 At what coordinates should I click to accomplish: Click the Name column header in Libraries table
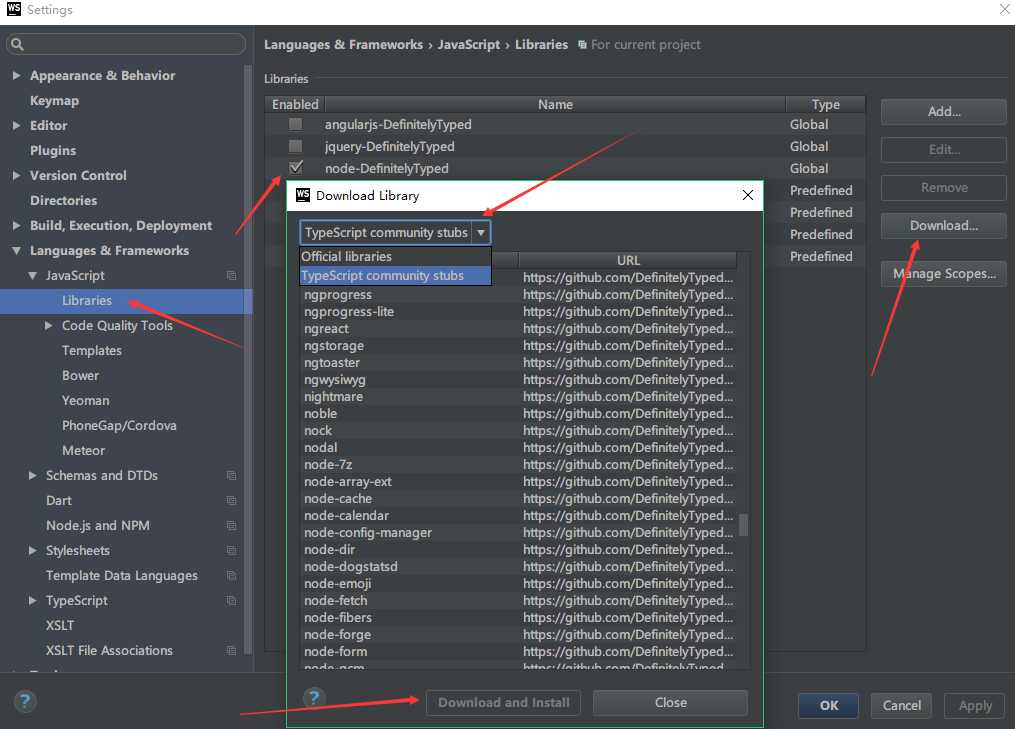pos(555,104)
